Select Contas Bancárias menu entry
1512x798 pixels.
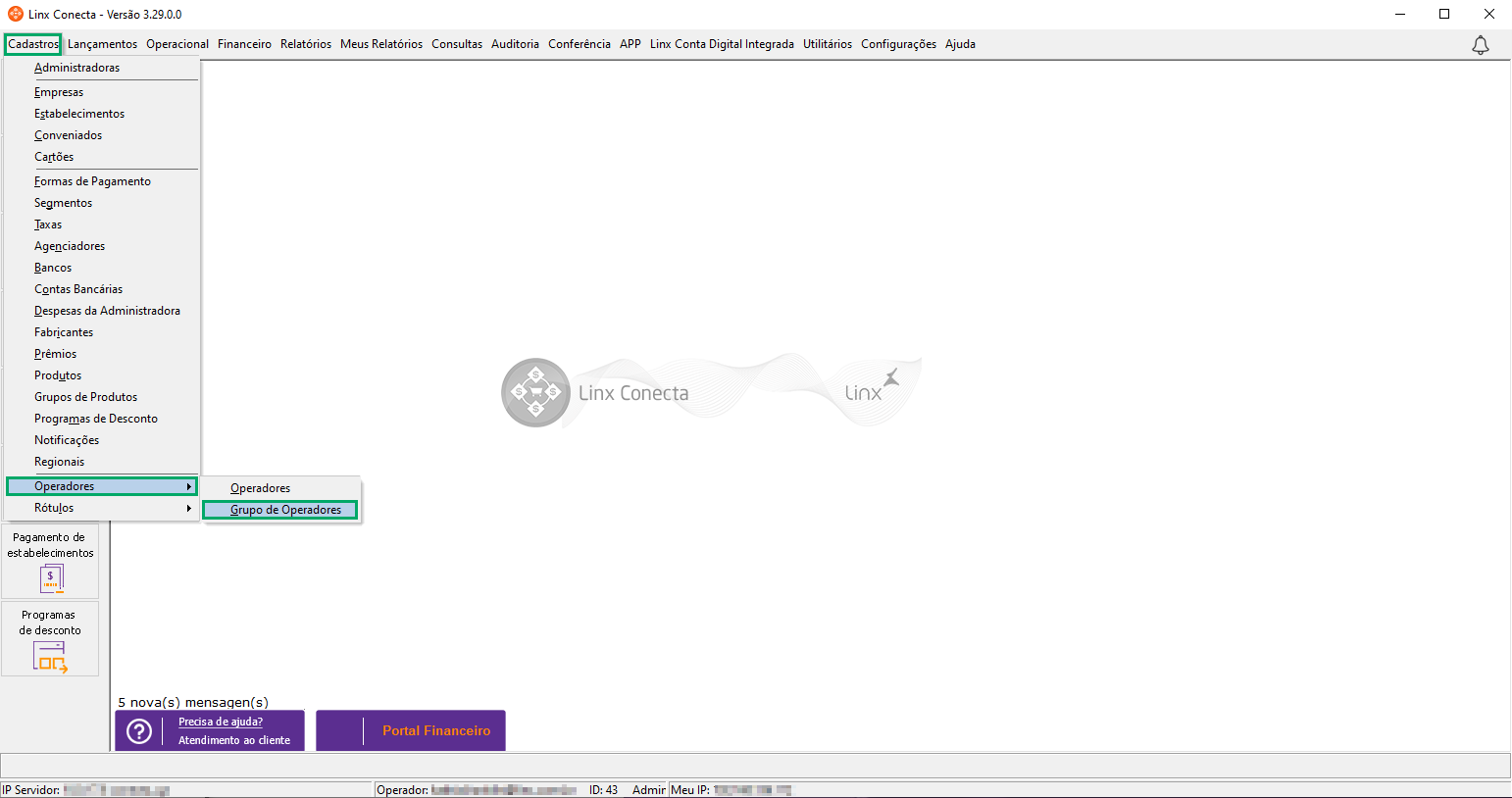[102, 289]
